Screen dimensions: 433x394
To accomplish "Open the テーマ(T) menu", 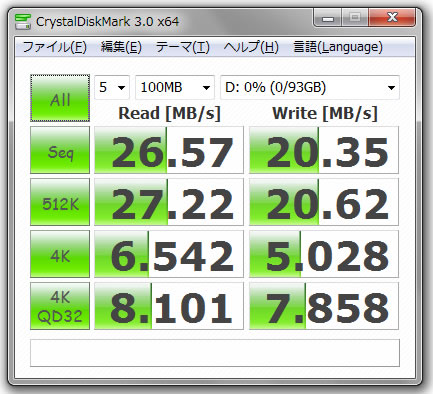I will [x=183, y=47].
